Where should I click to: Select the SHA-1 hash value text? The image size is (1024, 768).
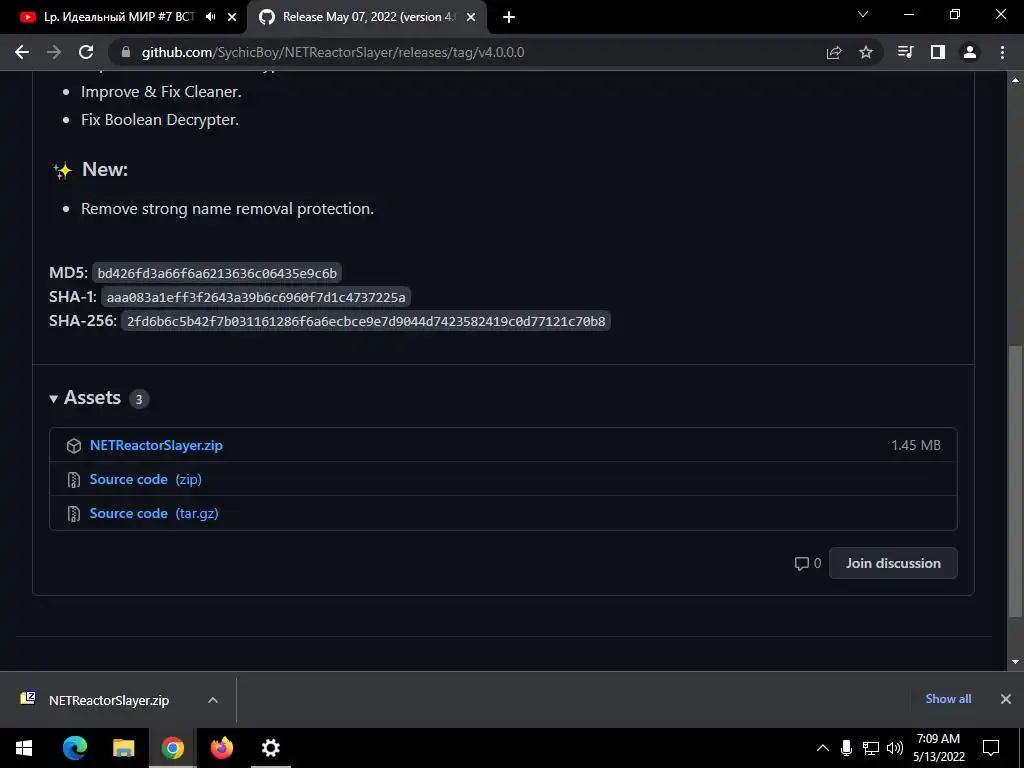[256, 297]
